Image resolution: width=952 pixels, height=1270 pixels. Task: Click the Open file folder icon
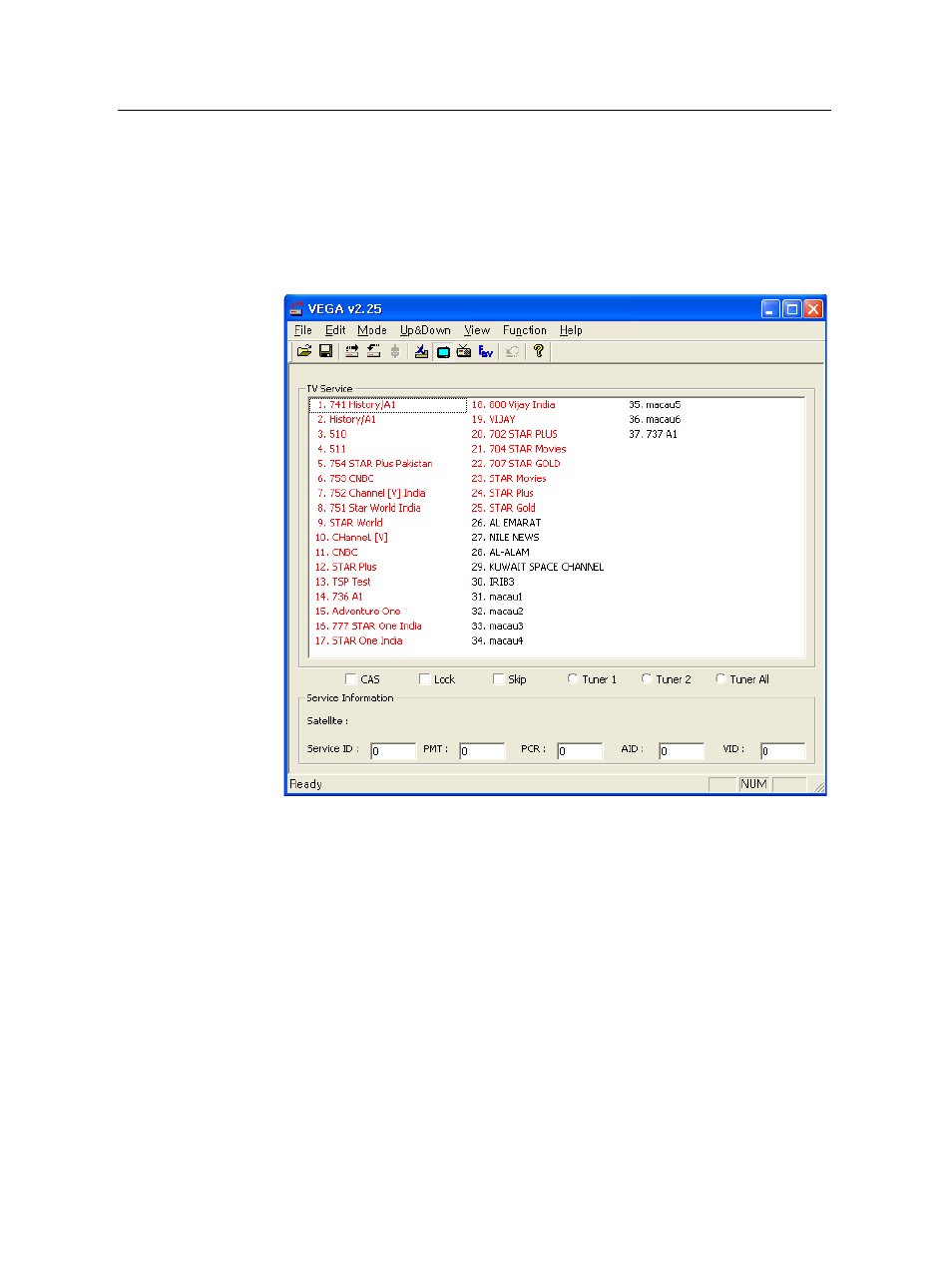[304, 351]
